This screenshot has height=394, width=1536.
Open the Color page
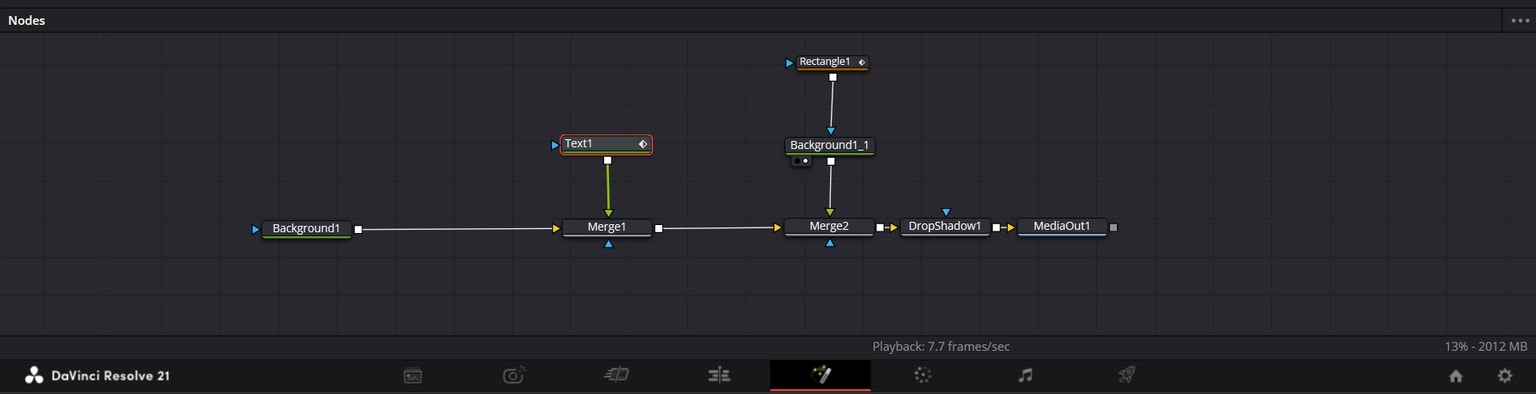[x=923, y=375]
